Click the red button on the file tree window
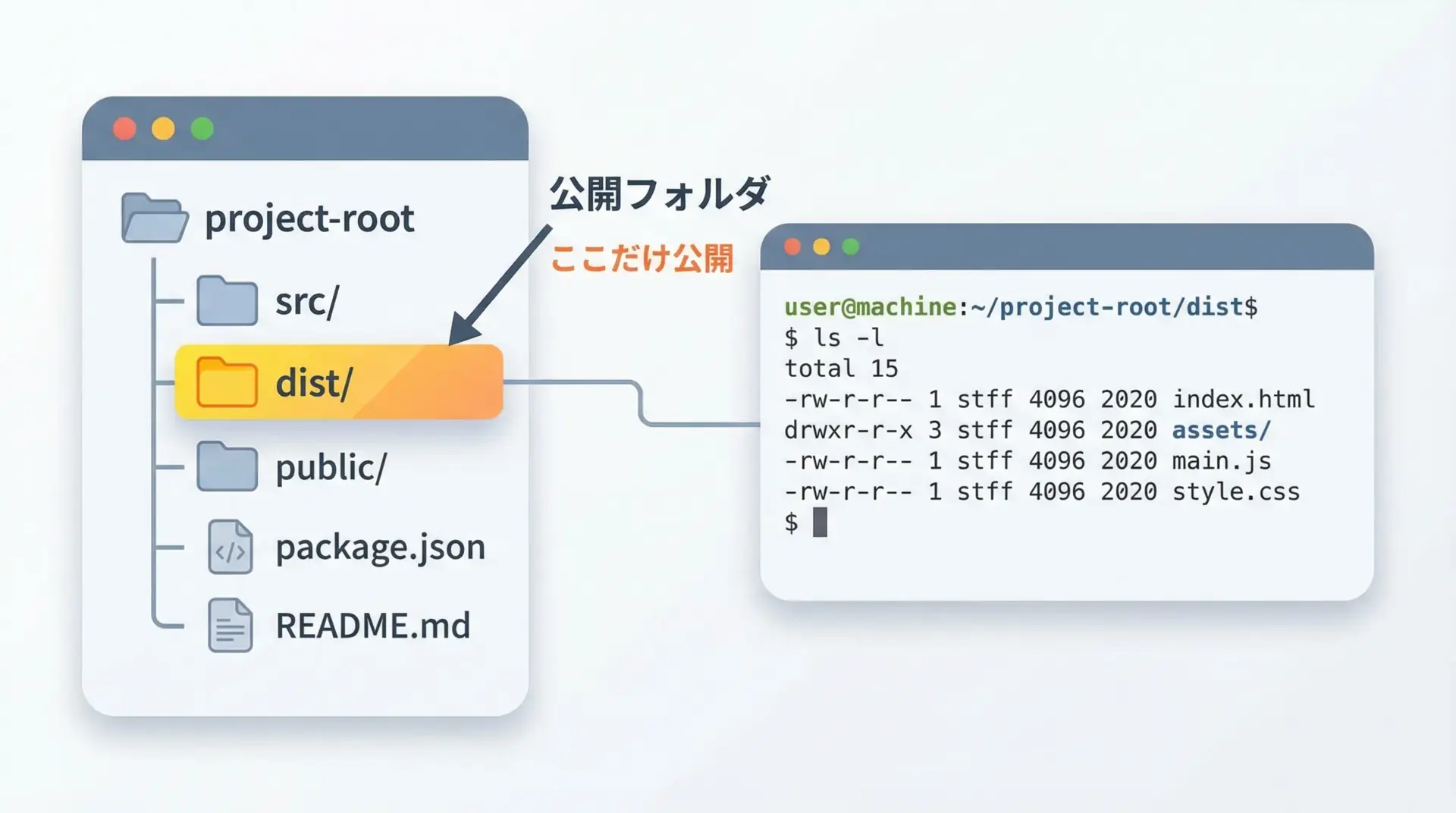Image resolution: width=1456 pixels, height=813 pixels. pyautogui.click(x=124, y=129)
